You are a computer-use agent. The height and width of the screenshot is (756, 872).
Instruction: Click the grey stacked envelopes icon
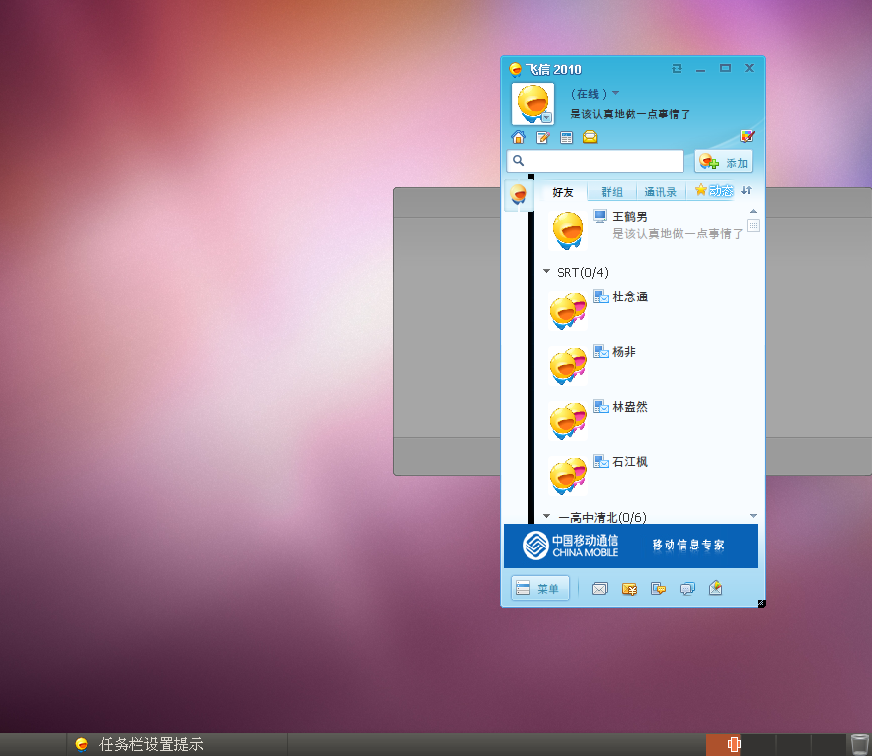[600, 589]
